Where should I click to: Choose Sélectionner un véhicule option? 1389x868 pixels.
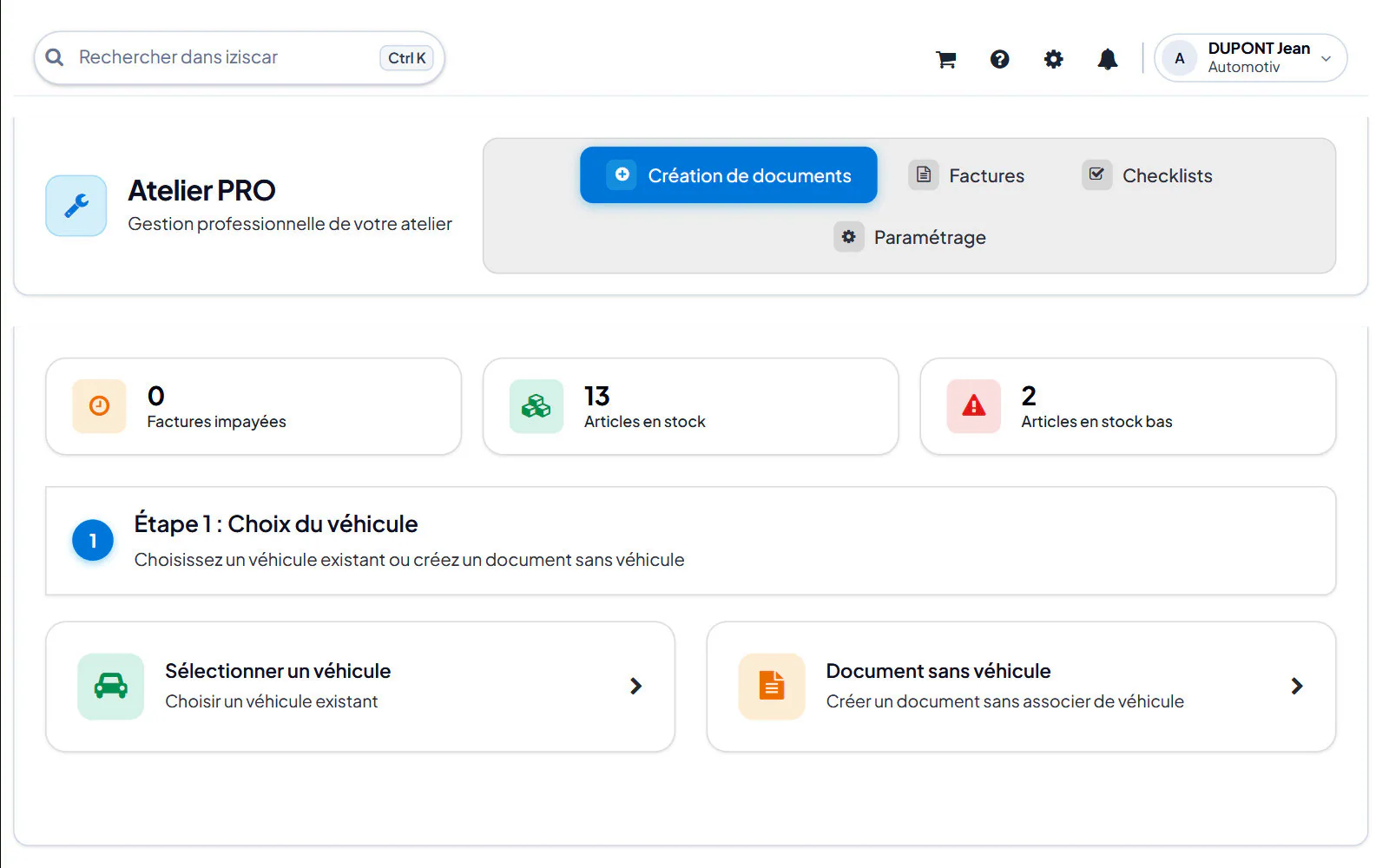click(360, 687)
